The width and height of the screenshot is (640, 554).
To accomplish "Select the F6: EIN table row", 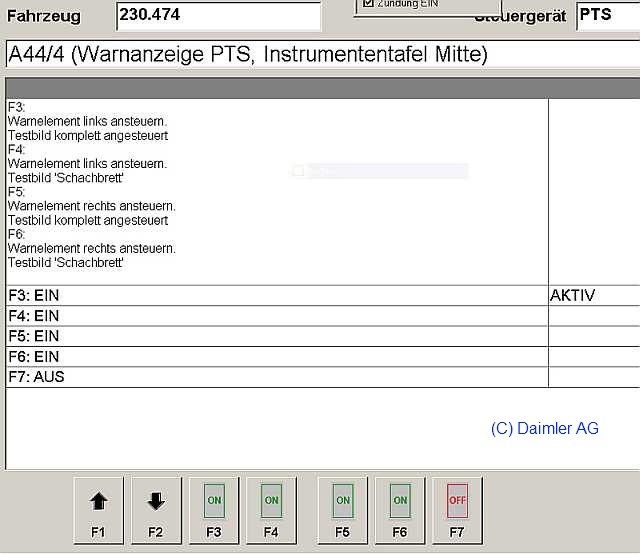I will [276, 357].
